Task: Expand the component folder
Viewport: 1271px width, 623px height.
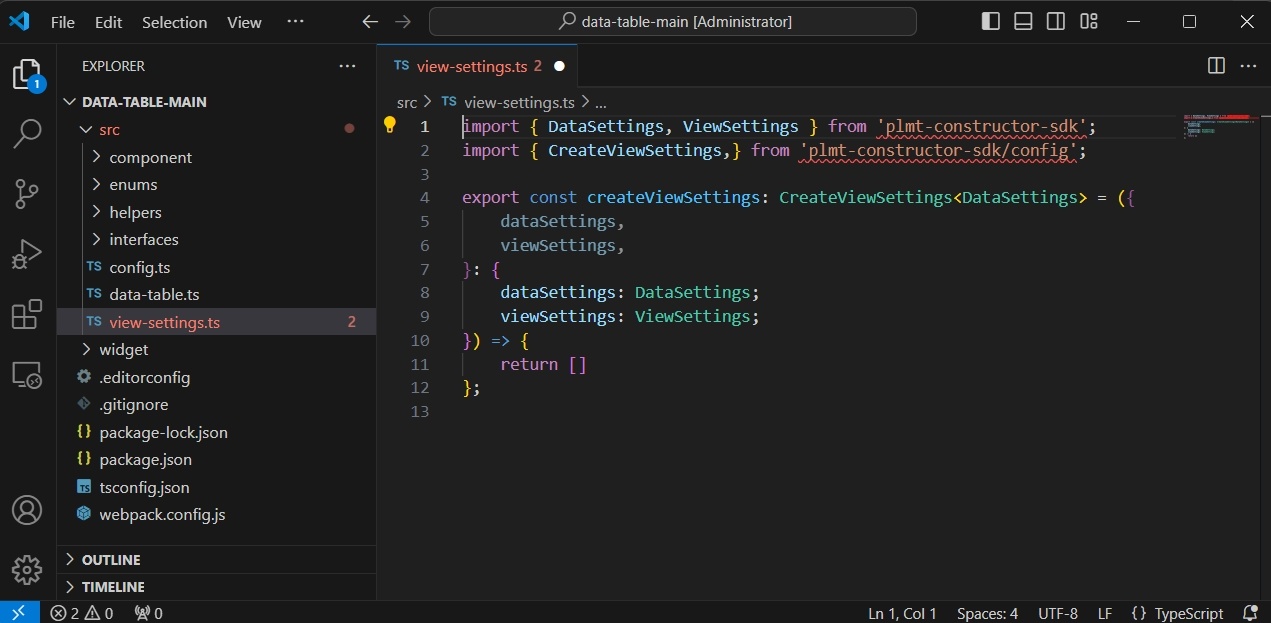Action: [150, 157]
